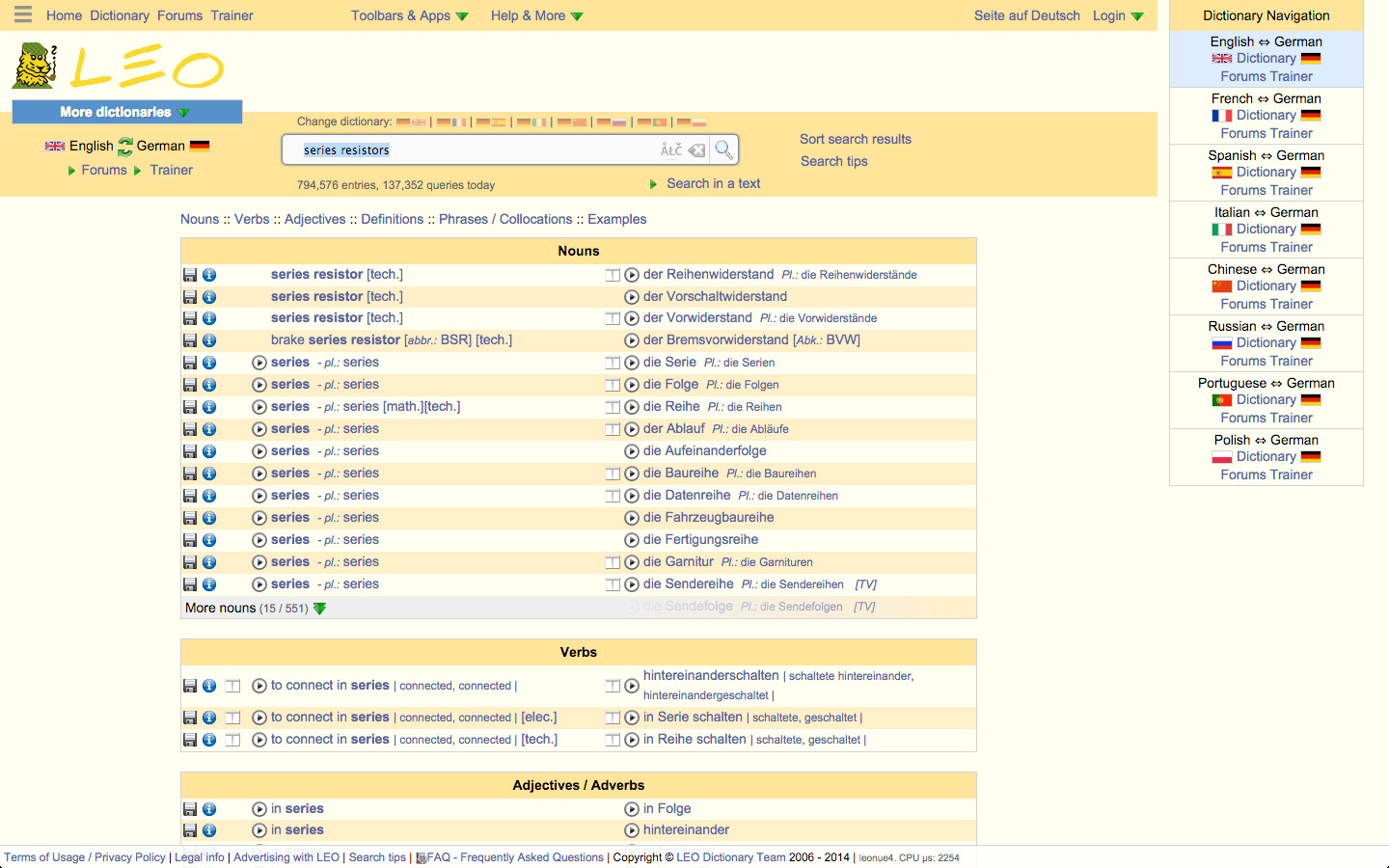Expand the Help & More menu
The image size is (1389, 868).
click(x=536, y=15)
